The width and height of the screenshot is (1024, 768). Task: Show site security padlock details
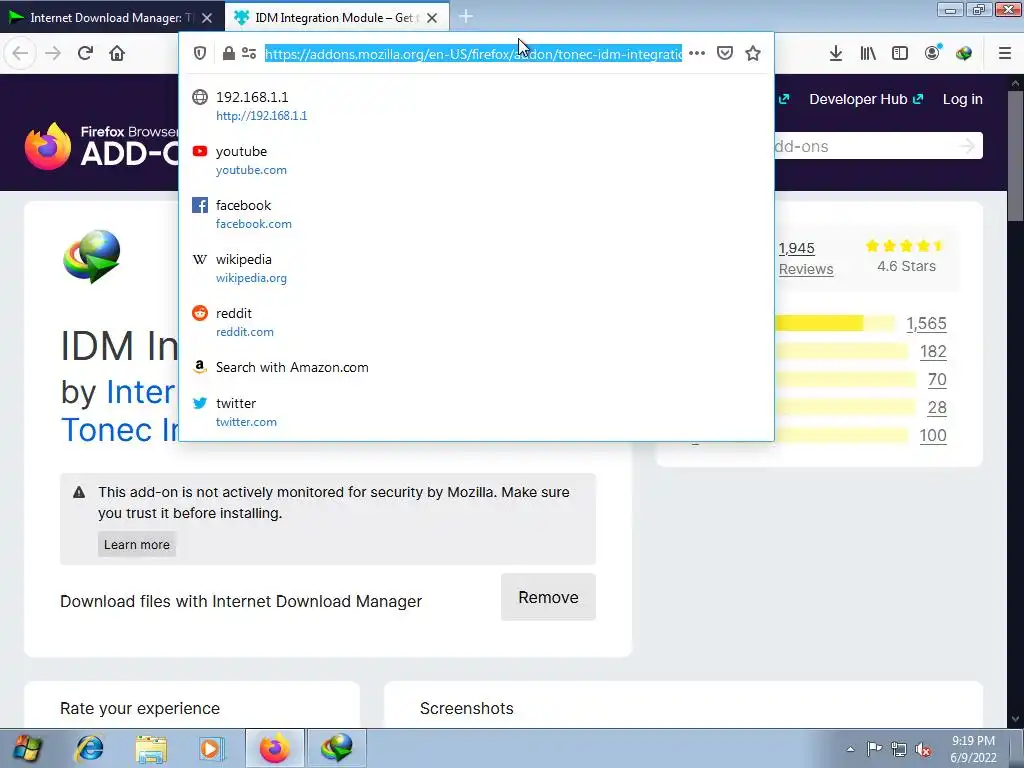(x=229, y=54)
